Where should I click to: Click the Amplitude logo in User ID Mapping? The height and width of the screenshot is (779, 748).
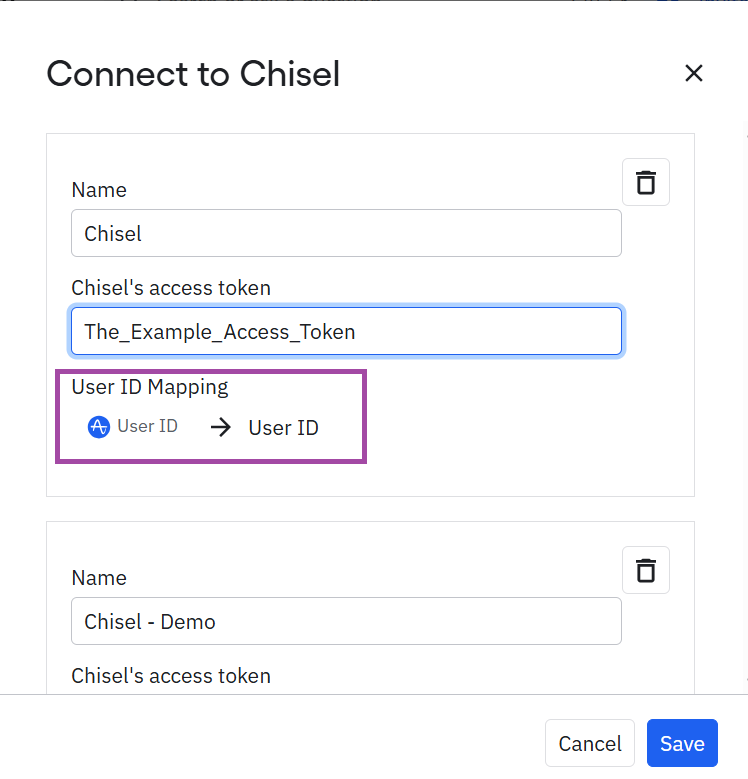click(x=98, y=427)
